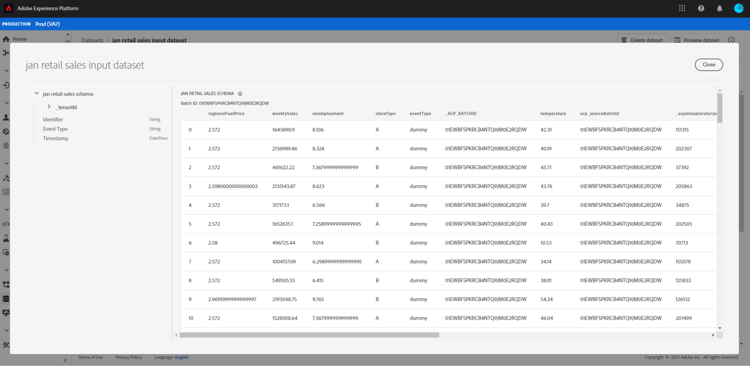Collapse the left navigation with the arrow

pos(66,360)
